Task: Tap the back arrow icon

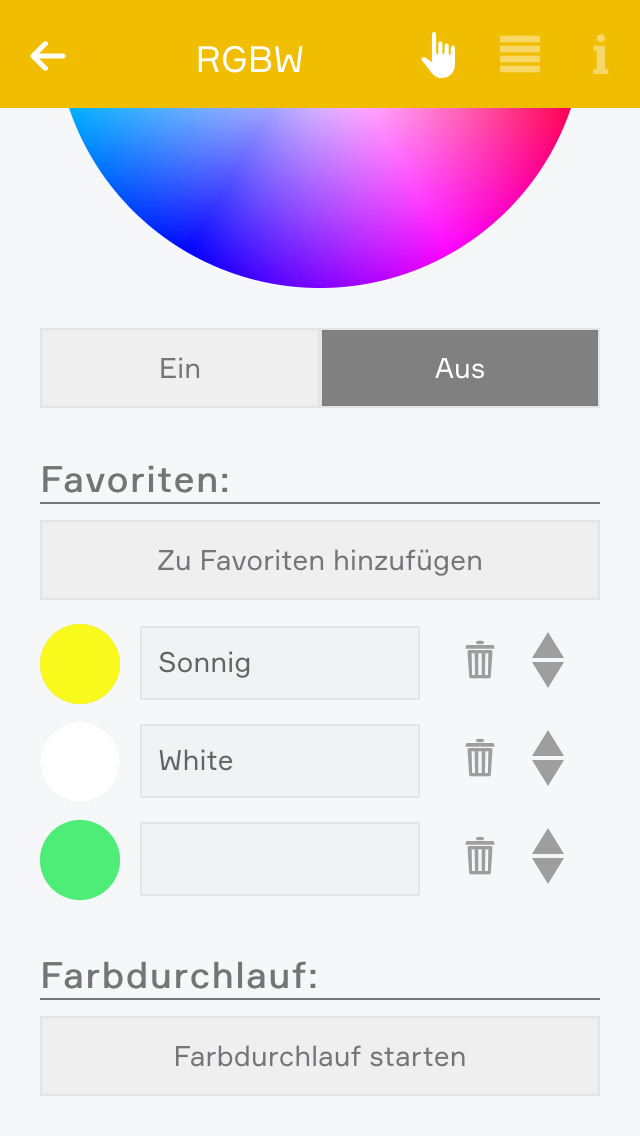Action: [x=48, y=56]
